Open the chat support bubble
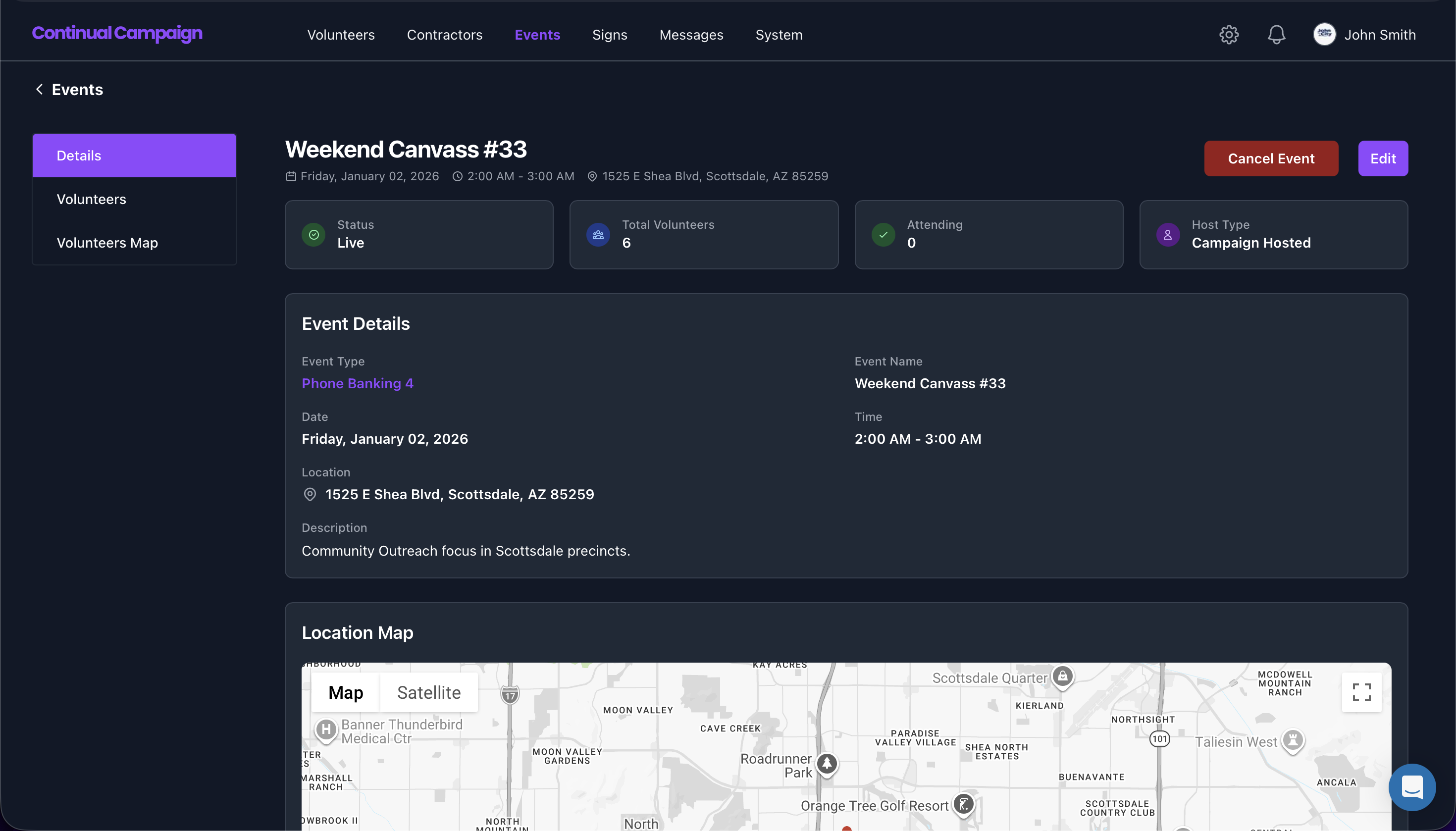The width and height of the screenshot is (1456, 831). 1412,787
